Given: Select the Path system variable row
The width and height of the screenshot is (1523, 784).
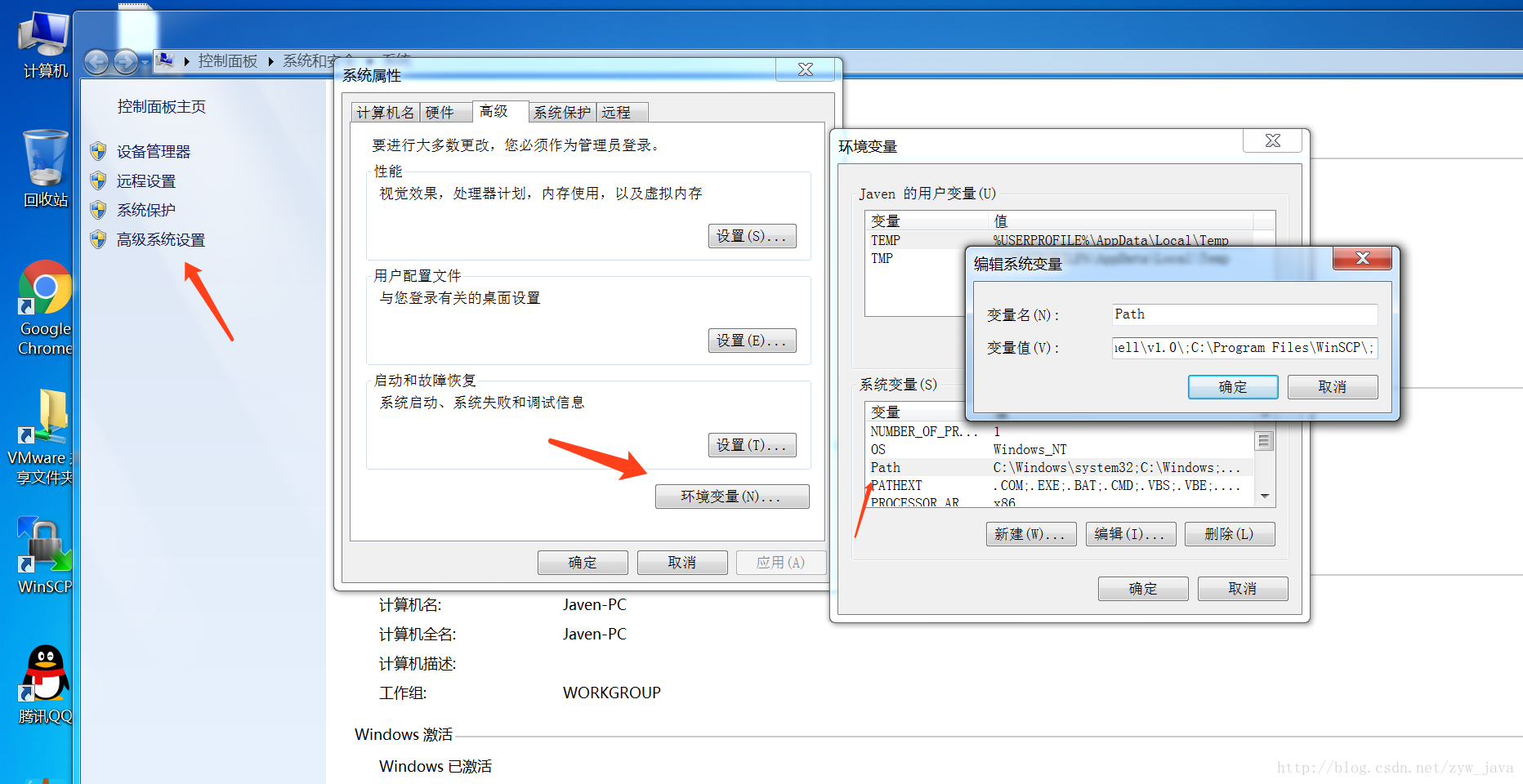Looking at the screenshot, I should (1060, 467).
